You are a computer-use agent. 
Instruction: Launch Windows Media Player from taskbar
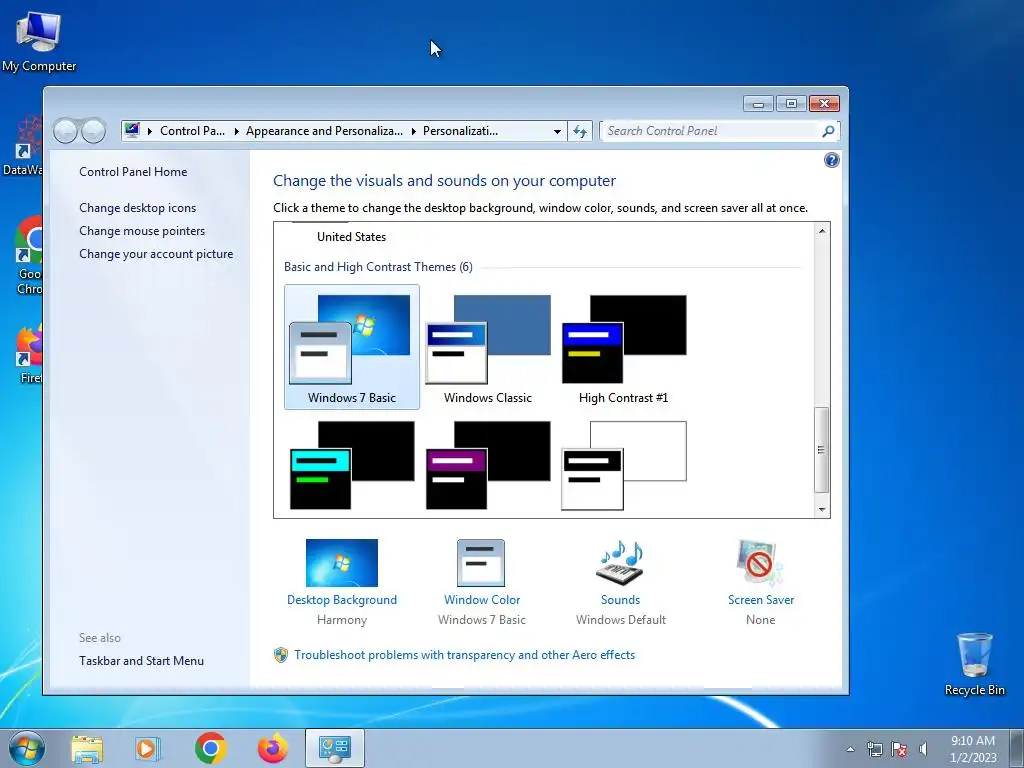point(148,749)
